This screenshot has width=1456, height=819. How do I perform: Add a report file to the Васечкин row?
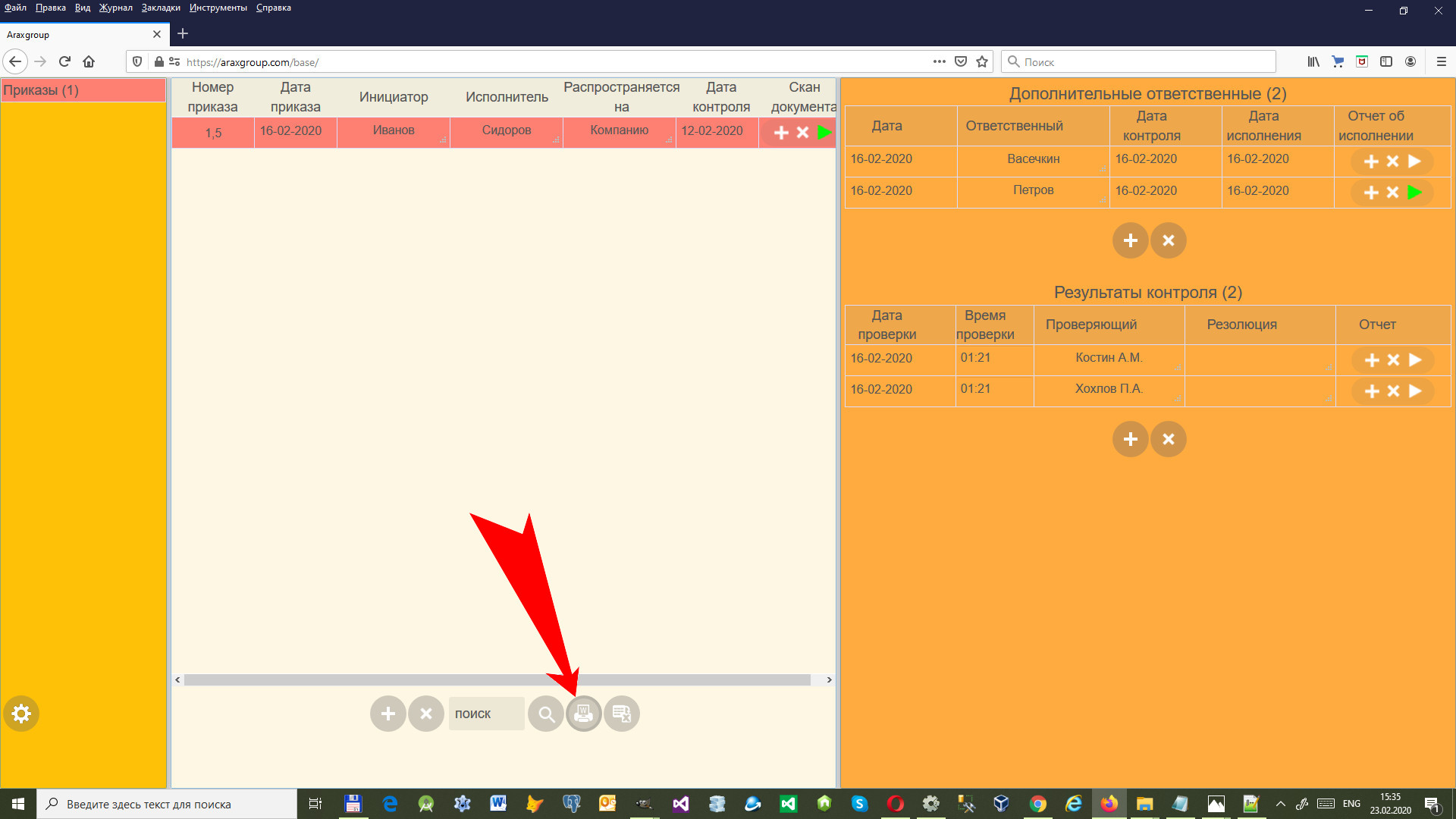tap(1371, 162)
